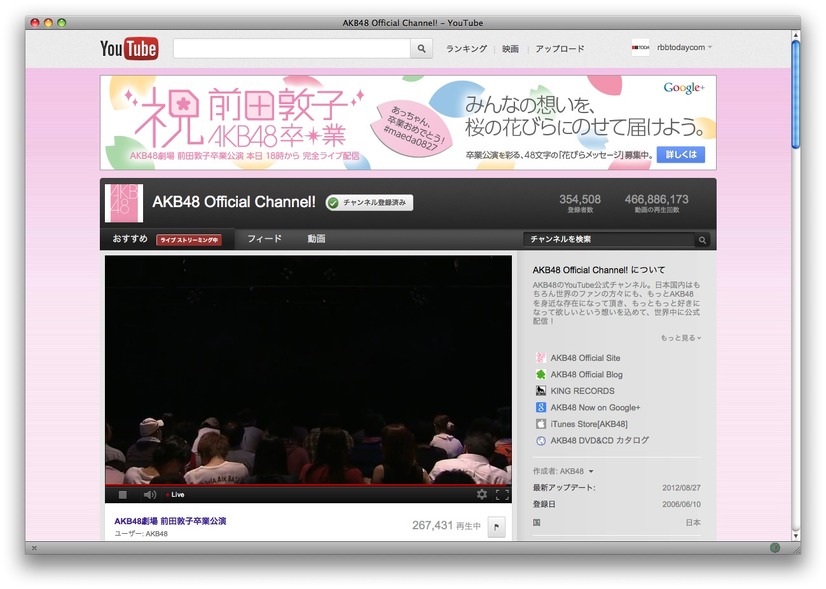Viewport: 826px width, 589px height.
Task: Click the 最新アップデート date 2012/08/27
Action: (682, 488)
